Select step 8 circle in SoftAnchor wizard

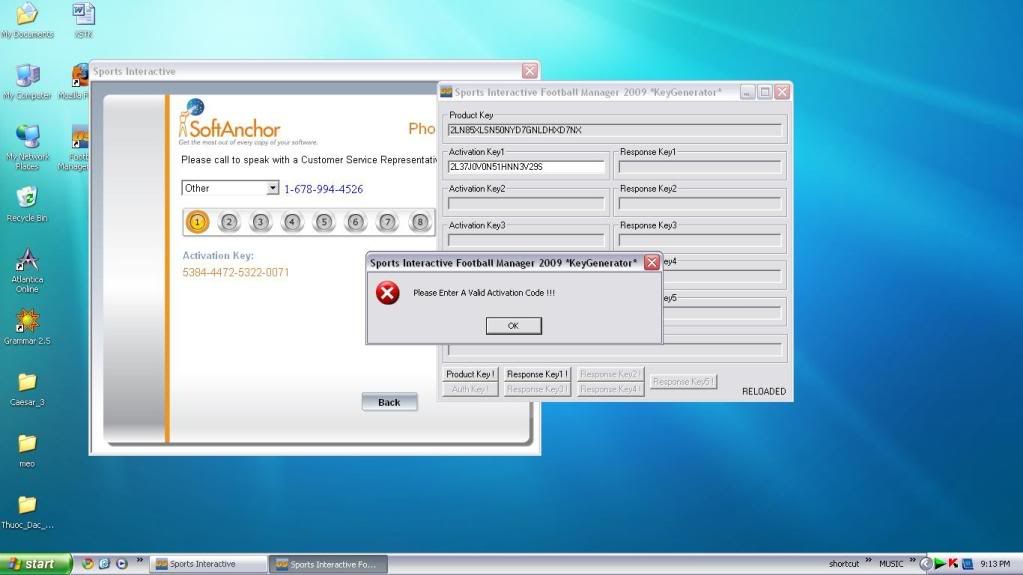coord(420,222)
